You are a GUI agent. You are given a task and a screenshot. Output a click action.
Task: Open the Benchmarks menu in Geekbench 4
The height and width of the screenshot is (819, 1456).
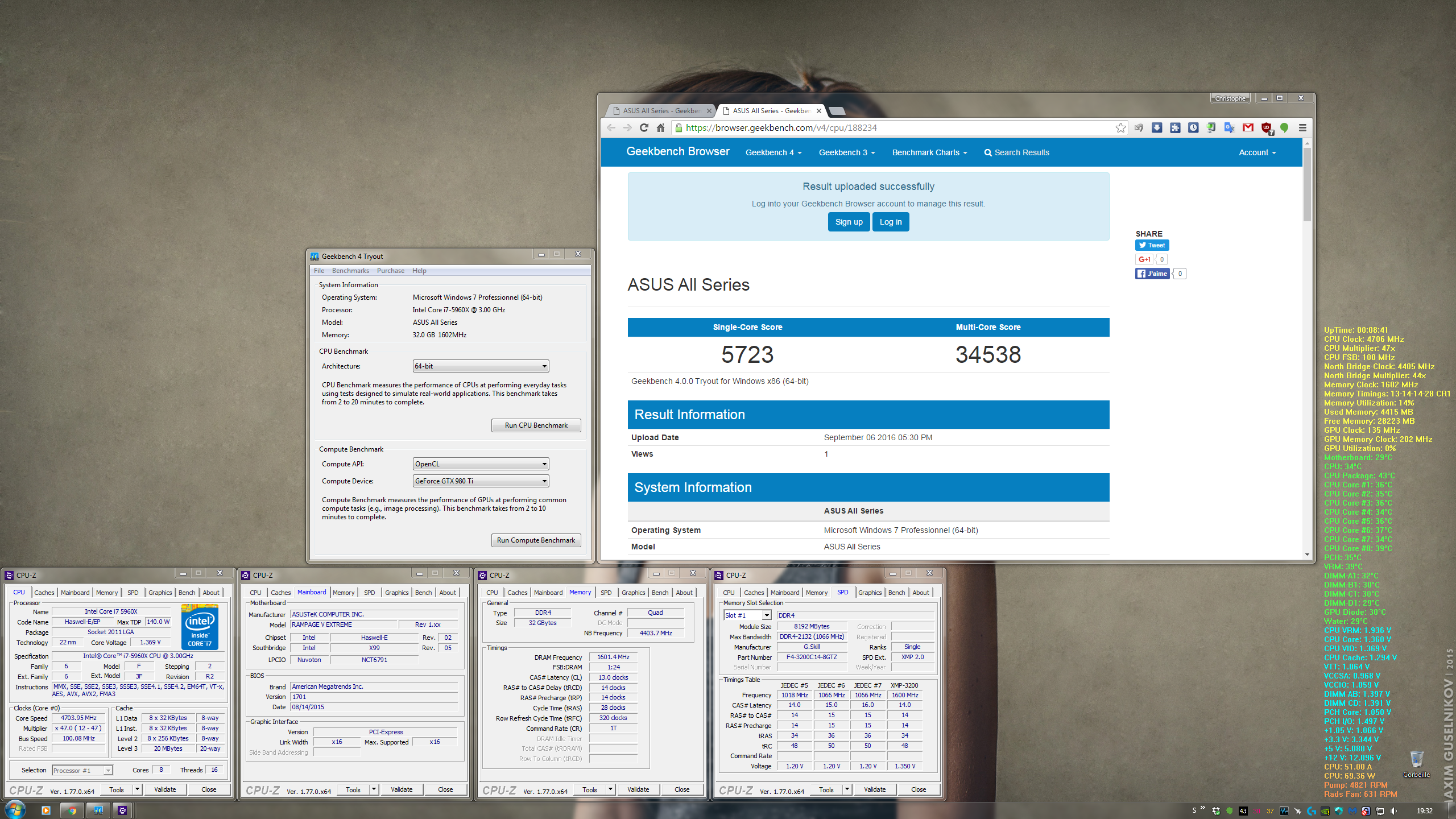[x=350, y=271]
